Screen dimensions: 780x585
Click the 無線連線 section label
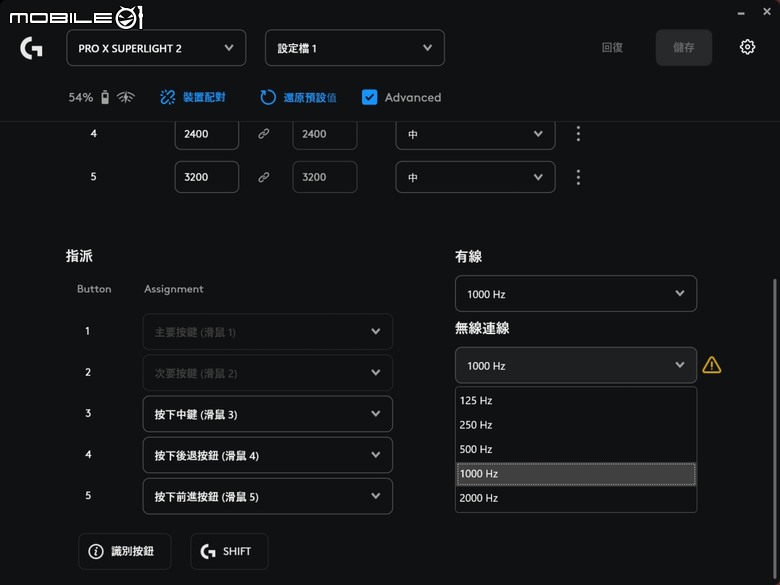[x=482, y=328]
